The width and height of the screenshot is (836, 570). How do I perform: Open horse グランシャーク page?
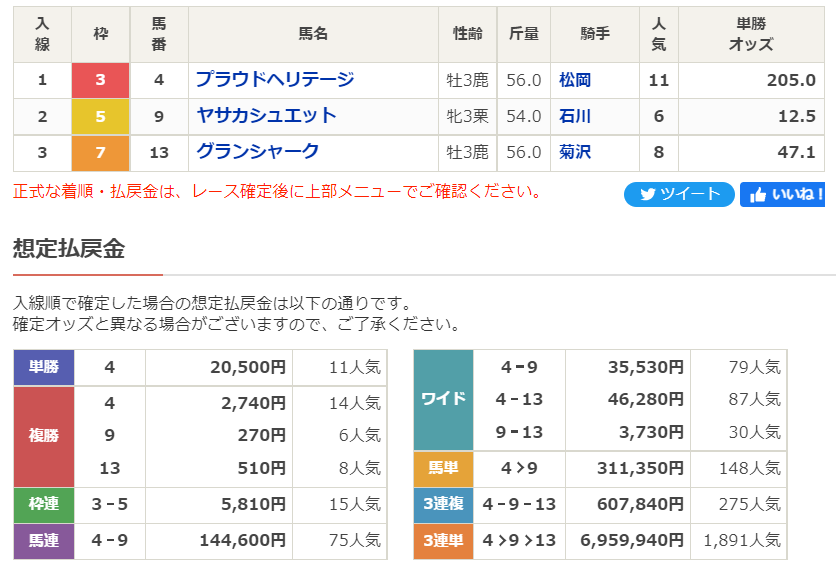(x=258, y=152)
